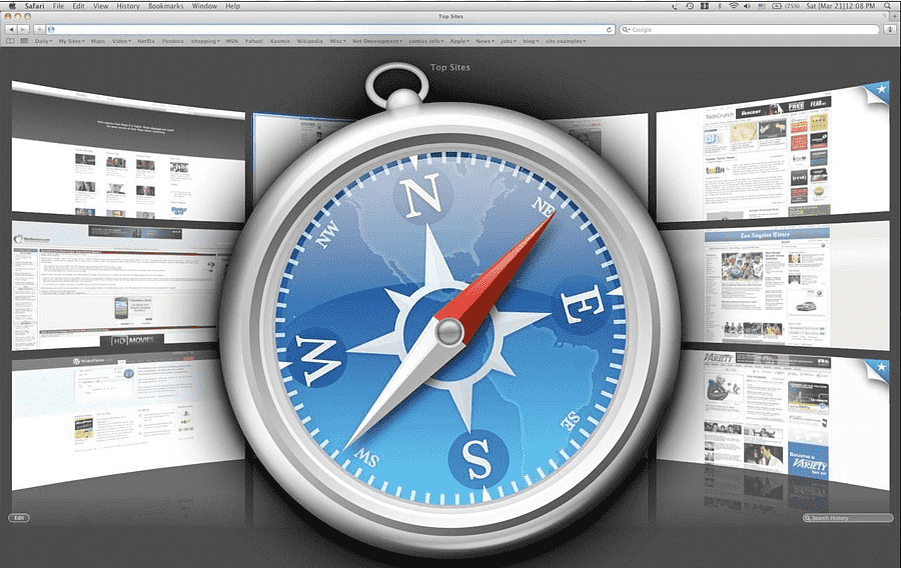Expand the Misc bookmarks folder

coord(337,41)
